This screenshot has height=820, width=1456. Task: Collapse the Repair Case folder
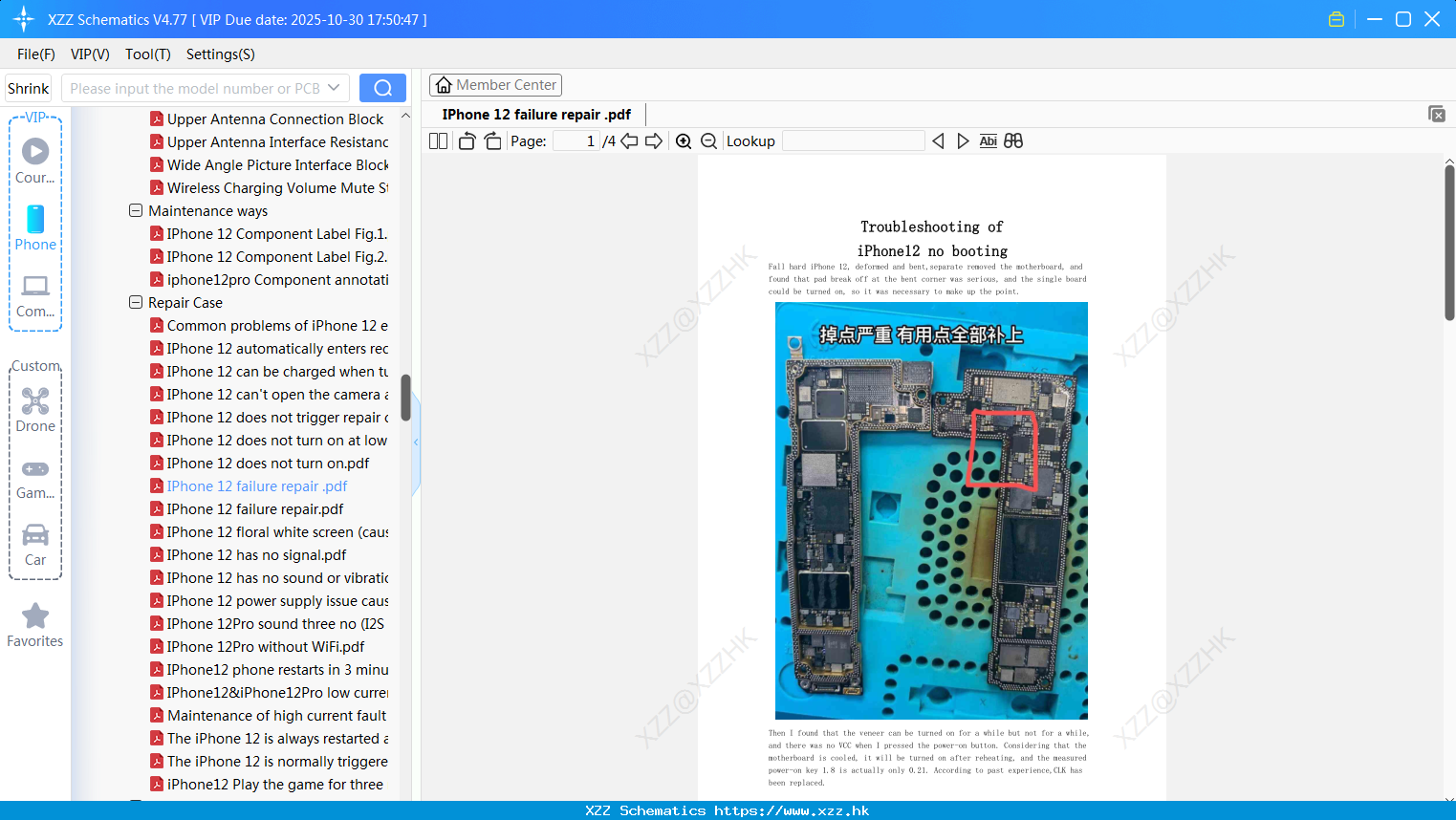tap(136, 302)
